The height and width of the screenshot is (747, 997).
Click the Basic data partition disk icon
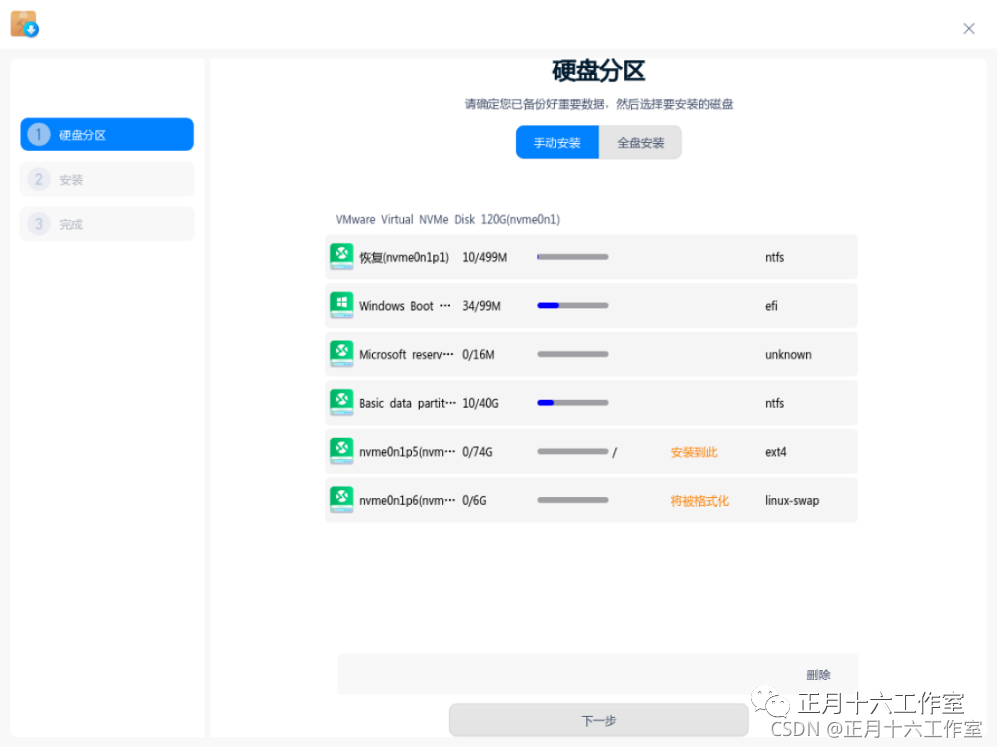point(341,403)
